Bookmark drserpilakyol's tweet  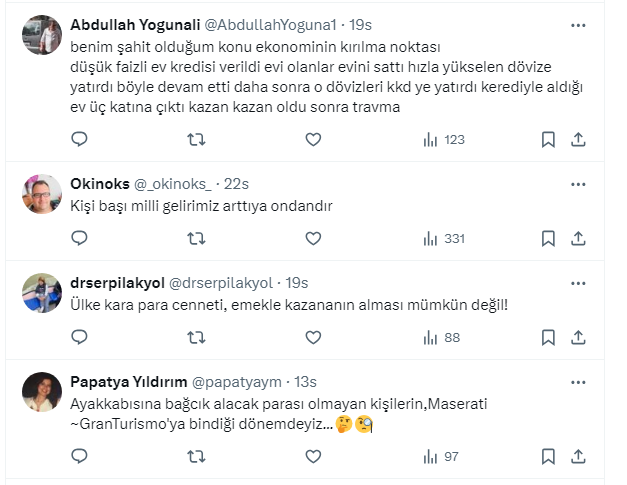click(548, 337)
